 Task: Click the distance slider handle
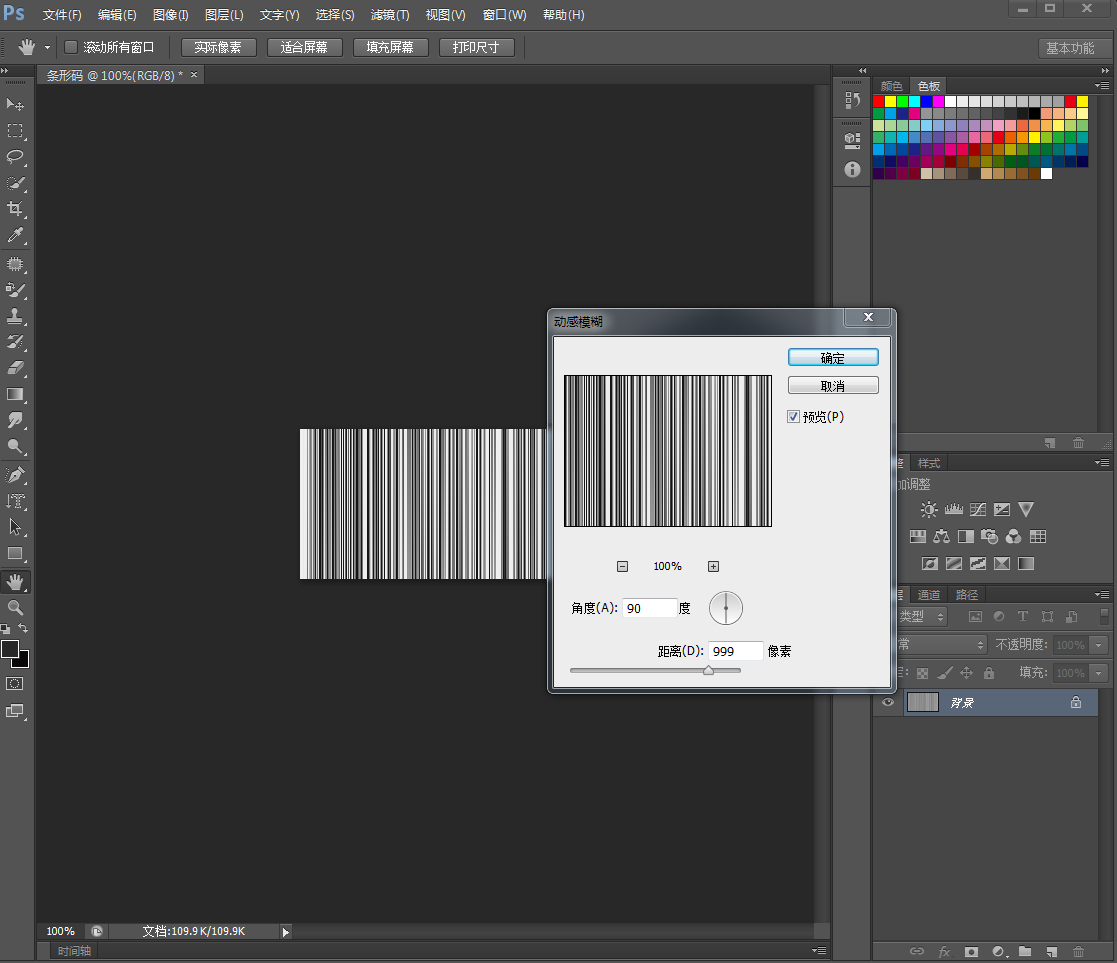[708, 671]
